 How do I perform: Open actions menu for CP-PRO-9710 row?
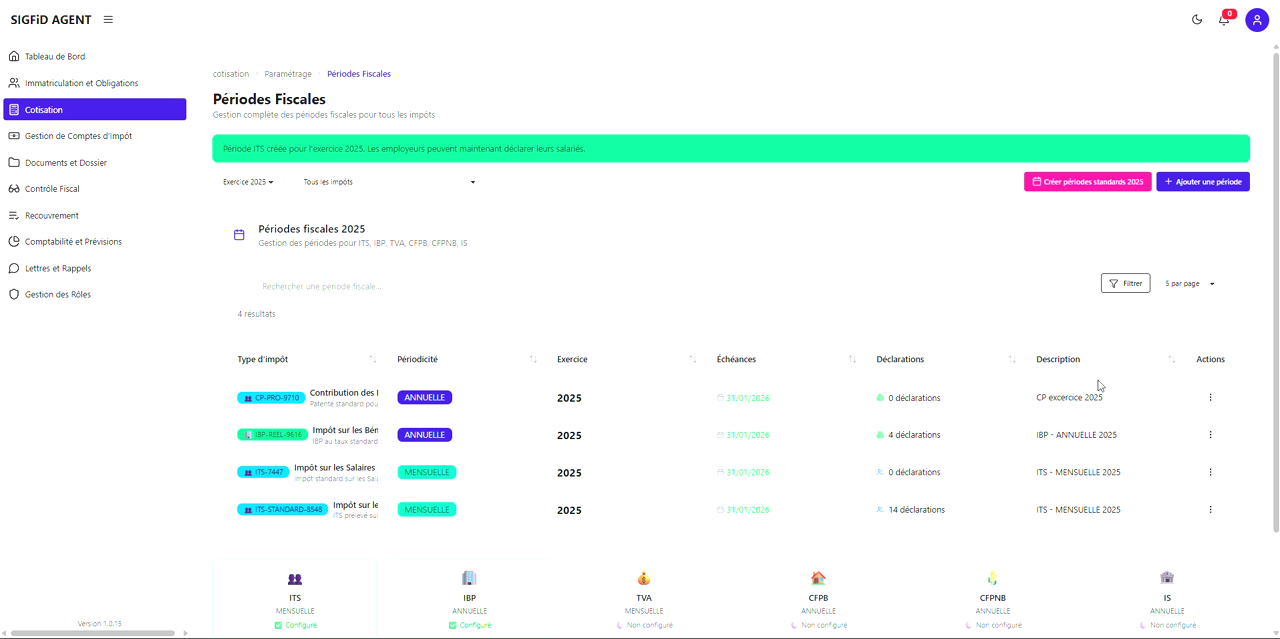(1210, 398)
